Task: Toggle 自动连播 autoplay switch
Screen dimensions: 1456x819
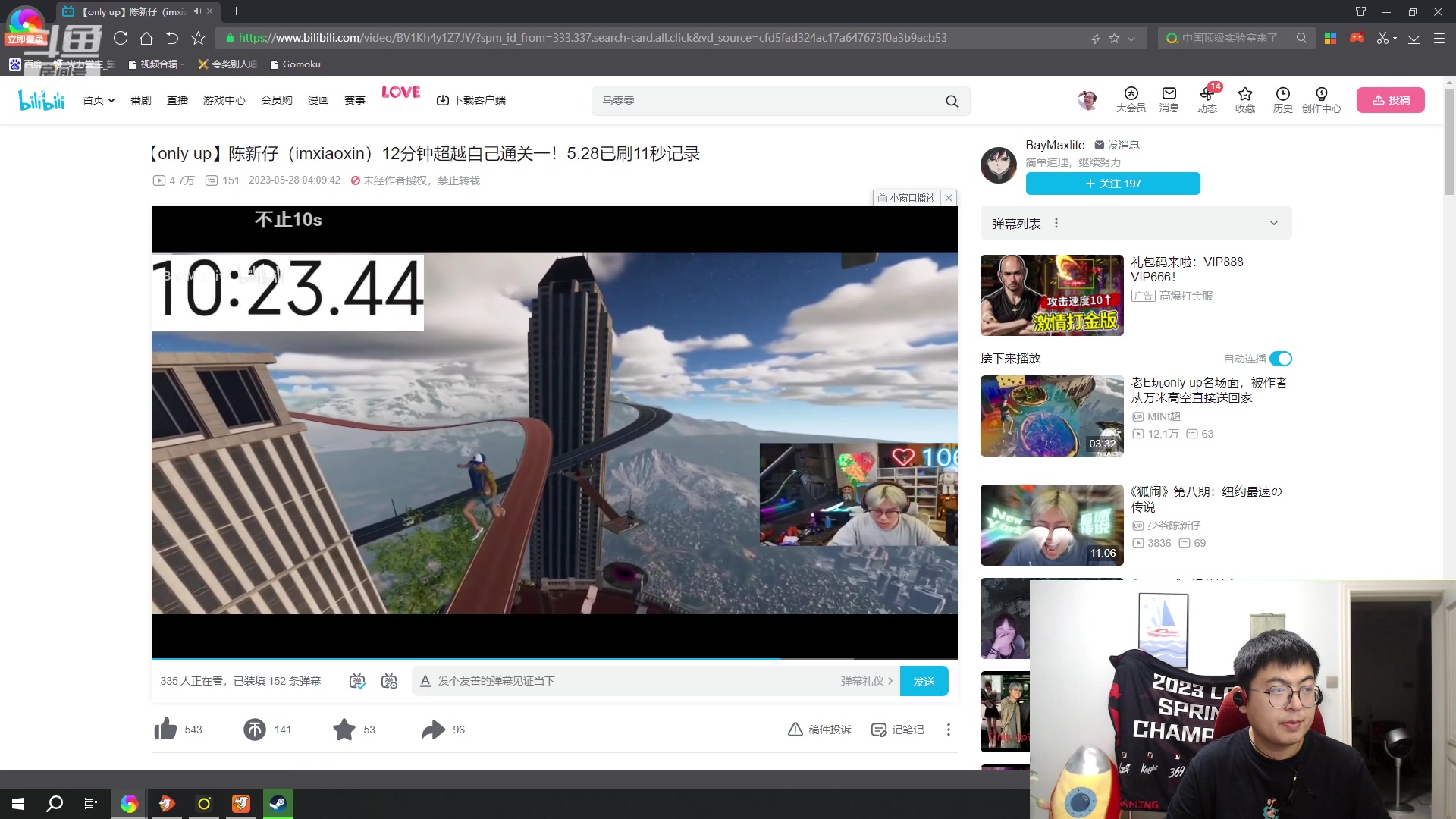Action: click(x=1281, y=359)
